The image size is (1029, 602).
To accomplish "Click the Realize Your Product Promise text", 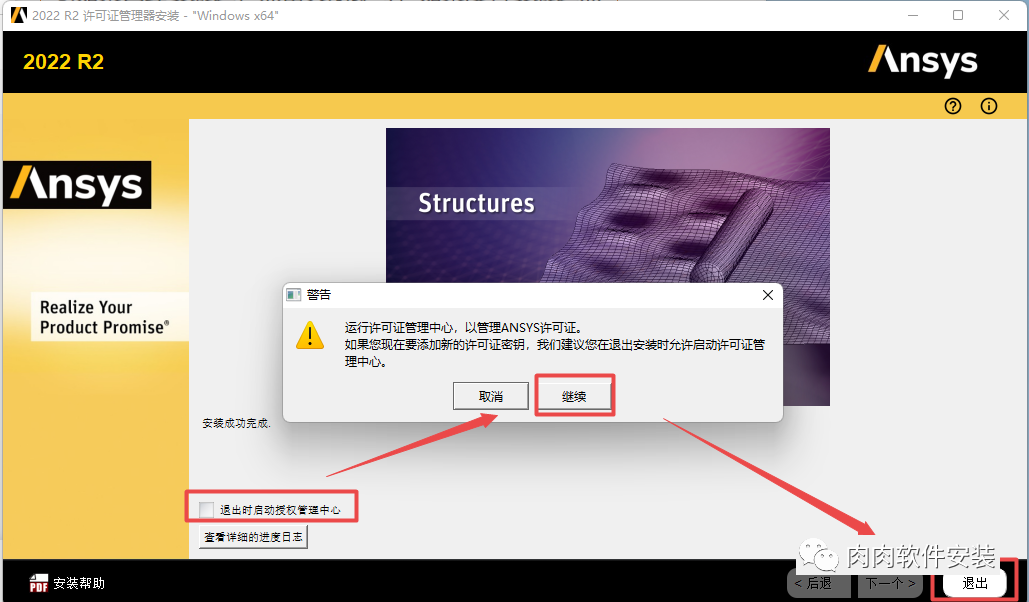I will coord(104,317).
